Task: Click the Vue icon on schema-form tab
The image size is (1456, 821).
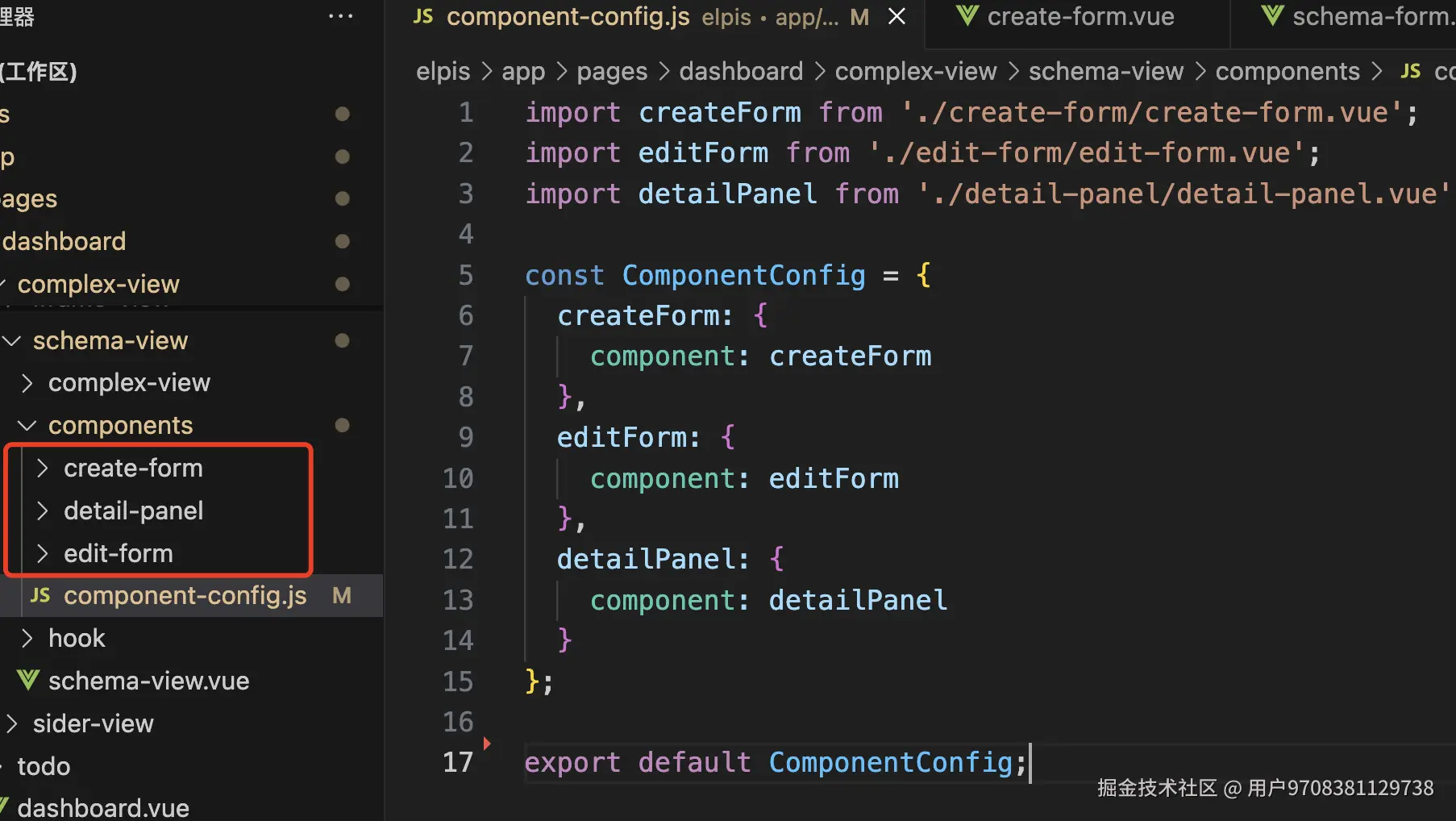Action: coord(1272,16)
